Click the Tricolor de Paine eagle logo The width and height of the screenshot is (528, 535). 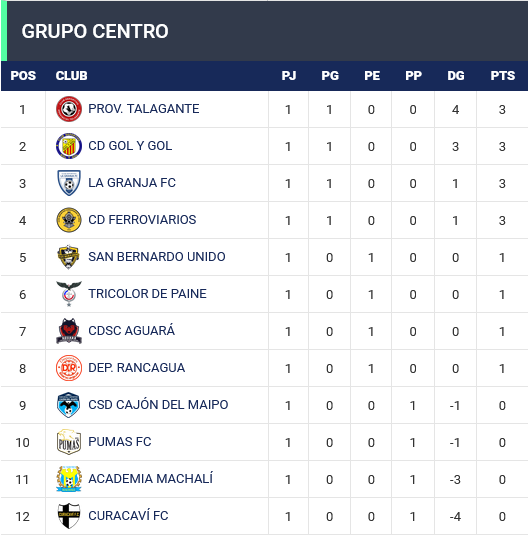(x=69, y=294)
